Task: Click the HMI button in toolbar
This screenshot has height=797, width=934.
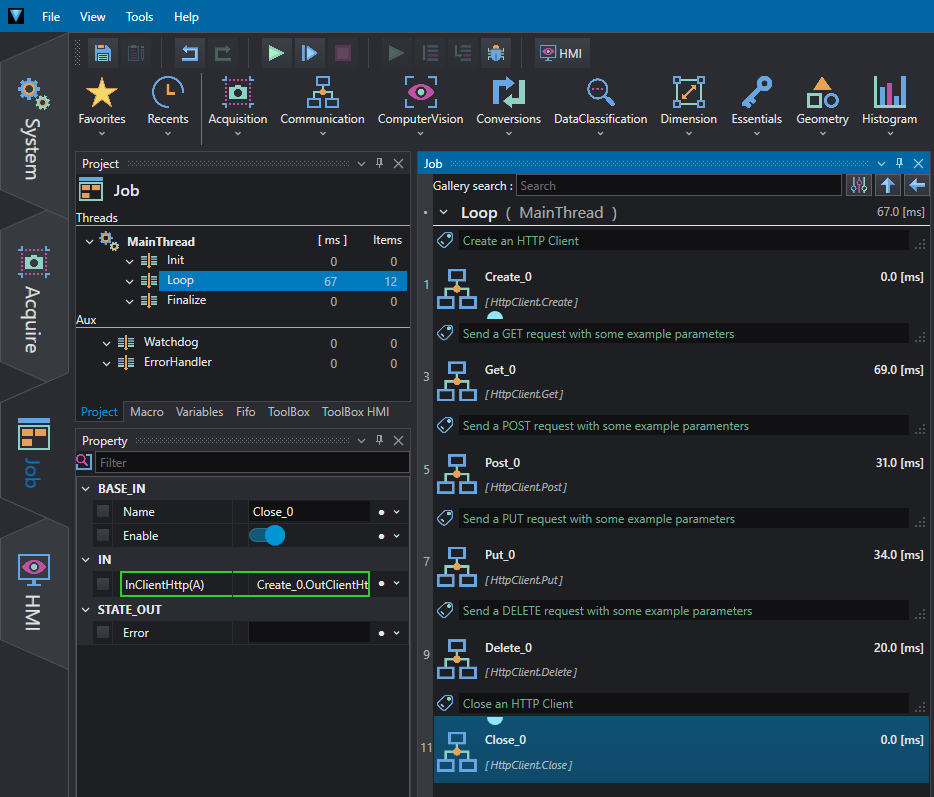Action: point(562,53)
